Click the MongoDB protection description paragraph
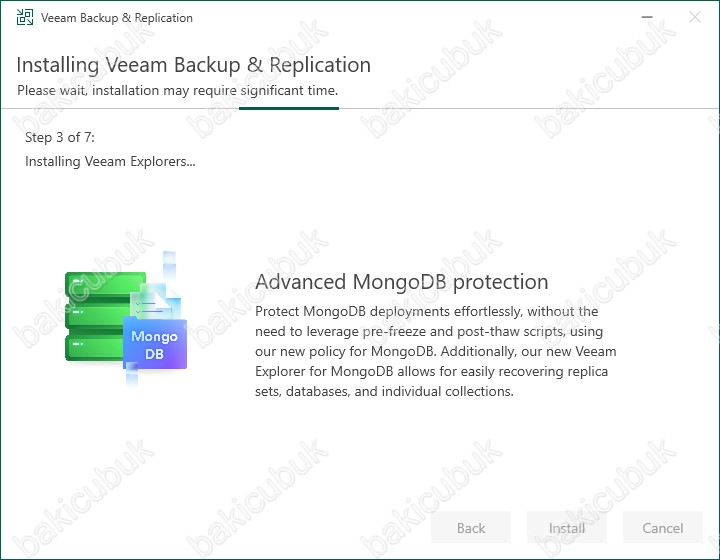 (x=435, y=351)
